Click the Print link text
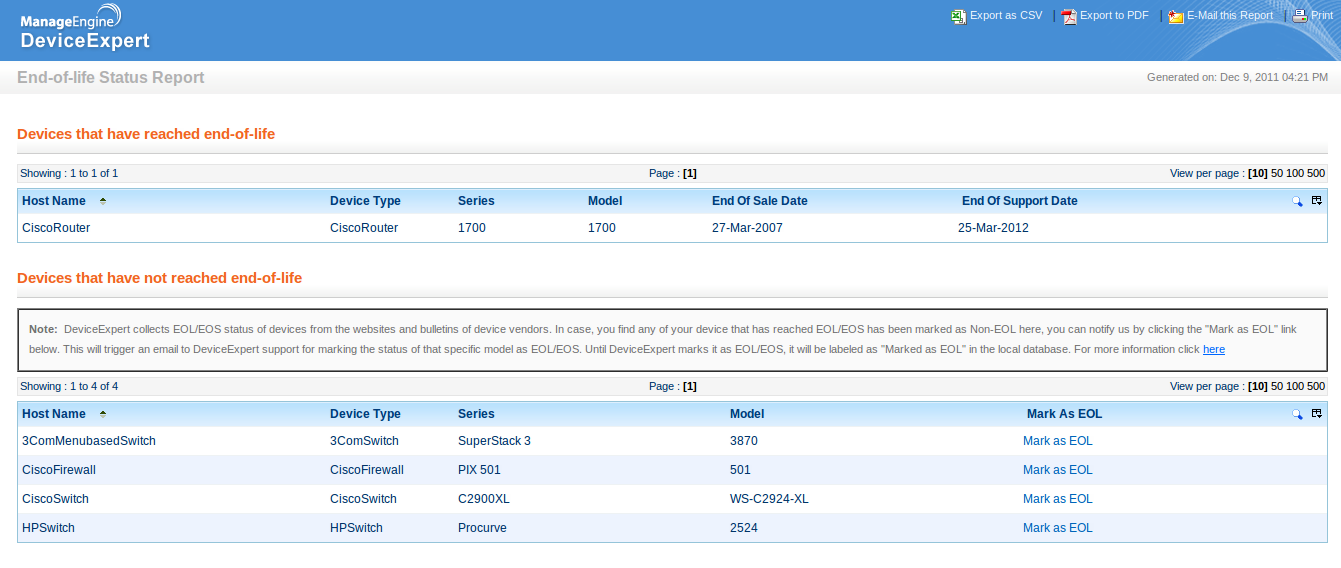 click(x=1321, y=16)
